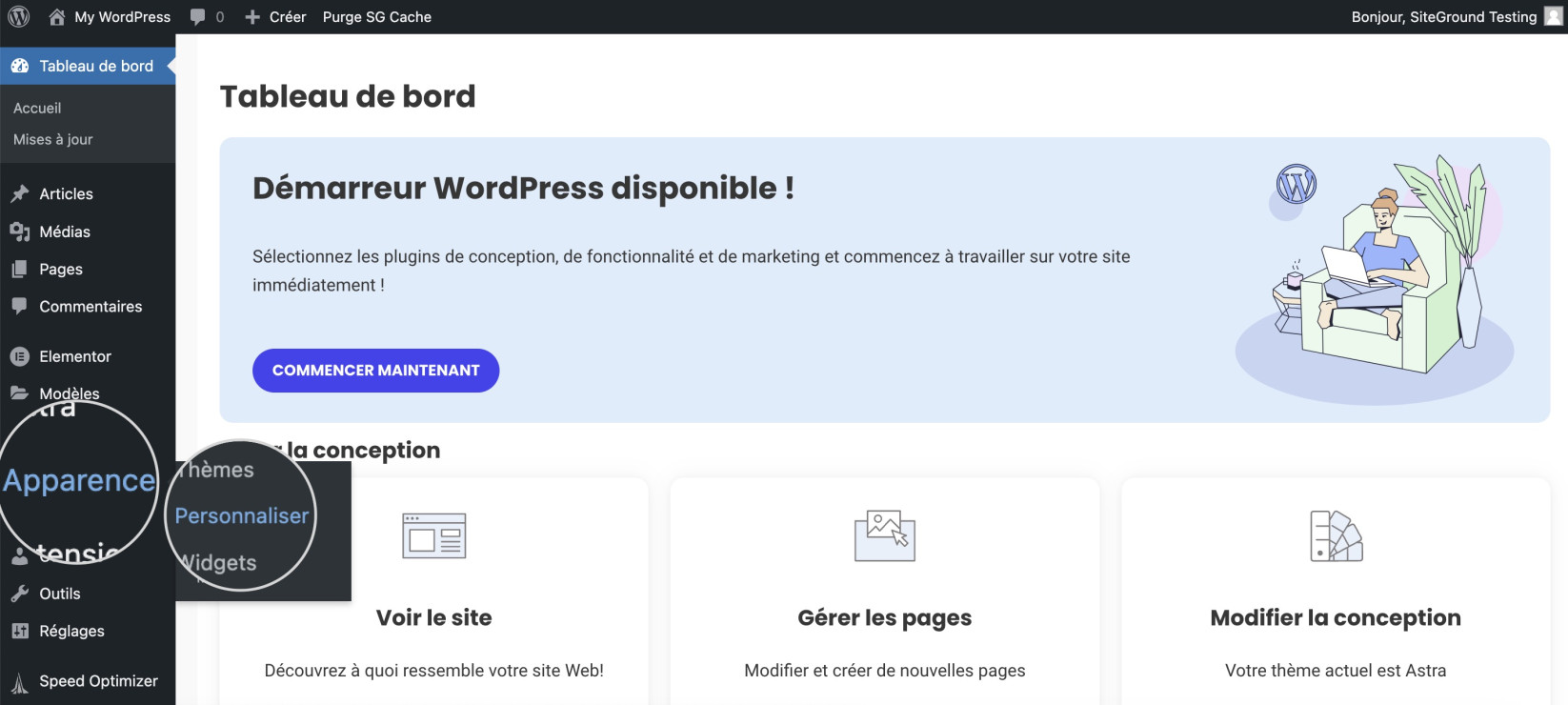Screen dimensions: 1568x705
Task: Open the Articles menu
Action: tap(66, 193)
